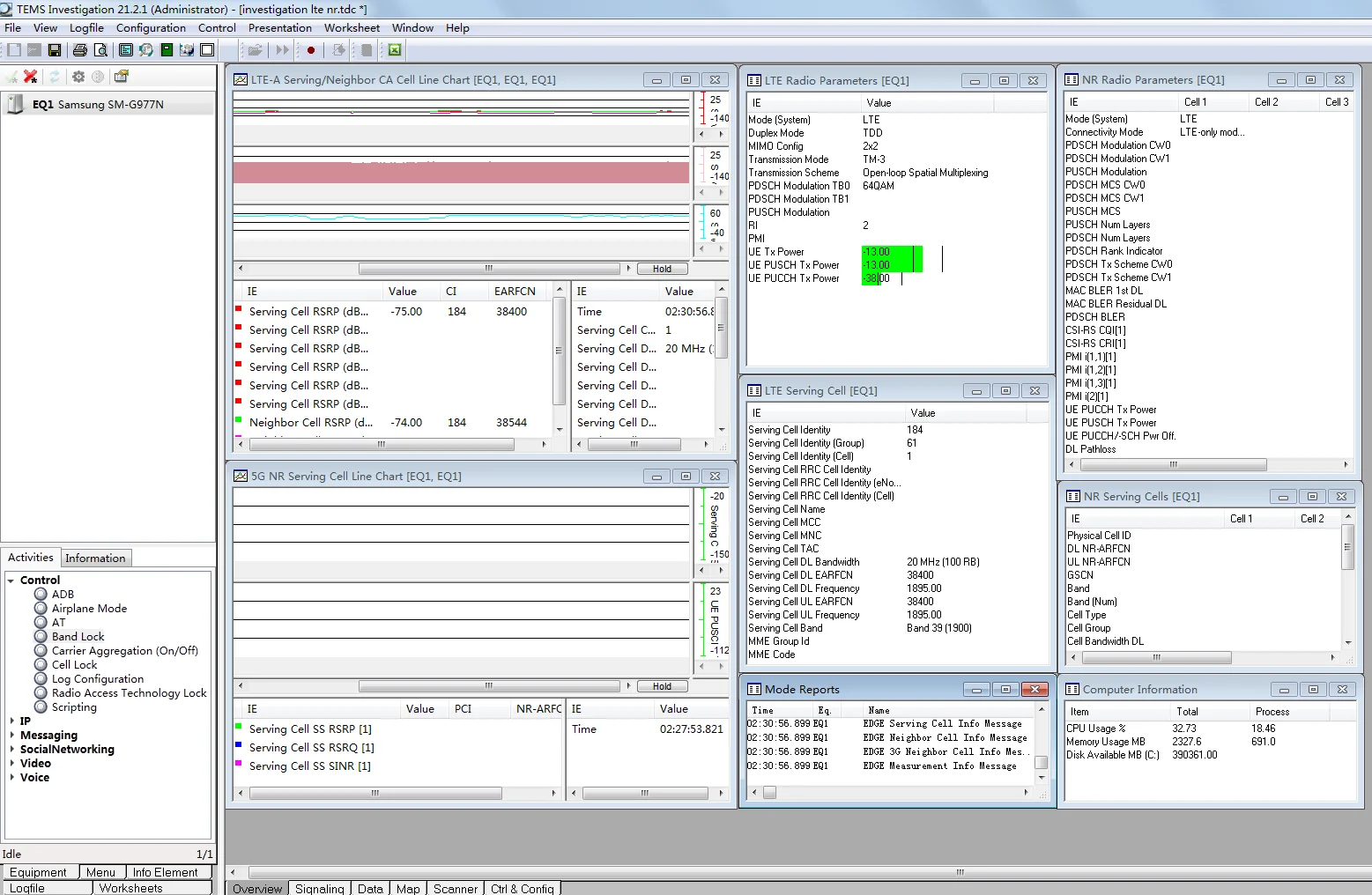The width and height of the screenshot is (1372, 895).
Task: Select the Band Lock control activity
Action: pos(78,636)
